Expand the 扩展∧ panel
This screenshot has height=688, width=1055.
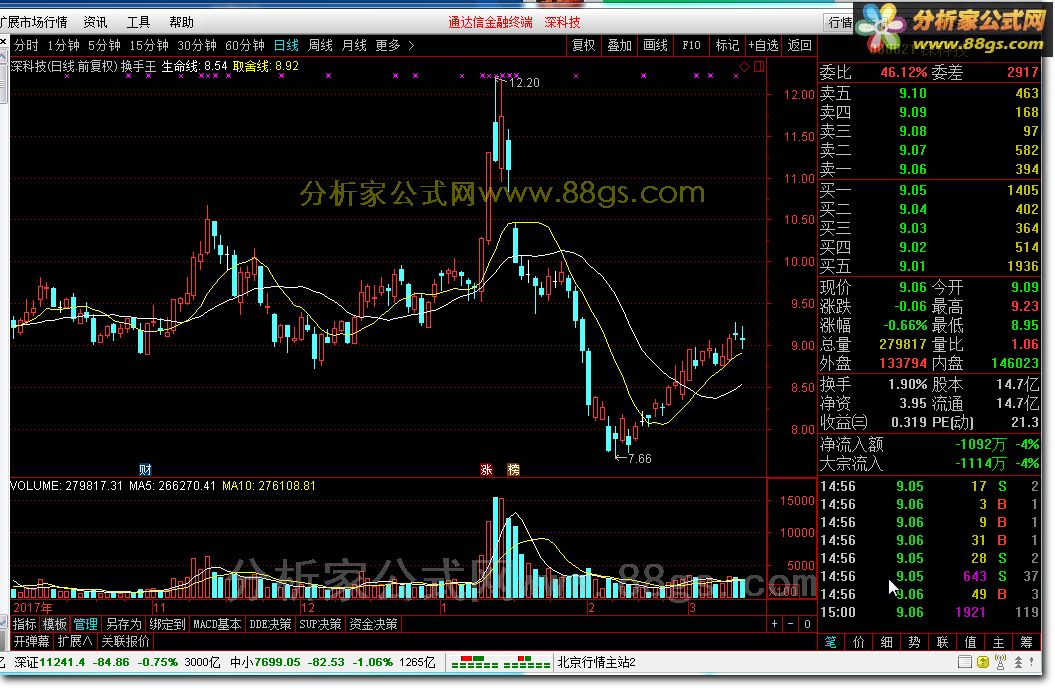75,641
